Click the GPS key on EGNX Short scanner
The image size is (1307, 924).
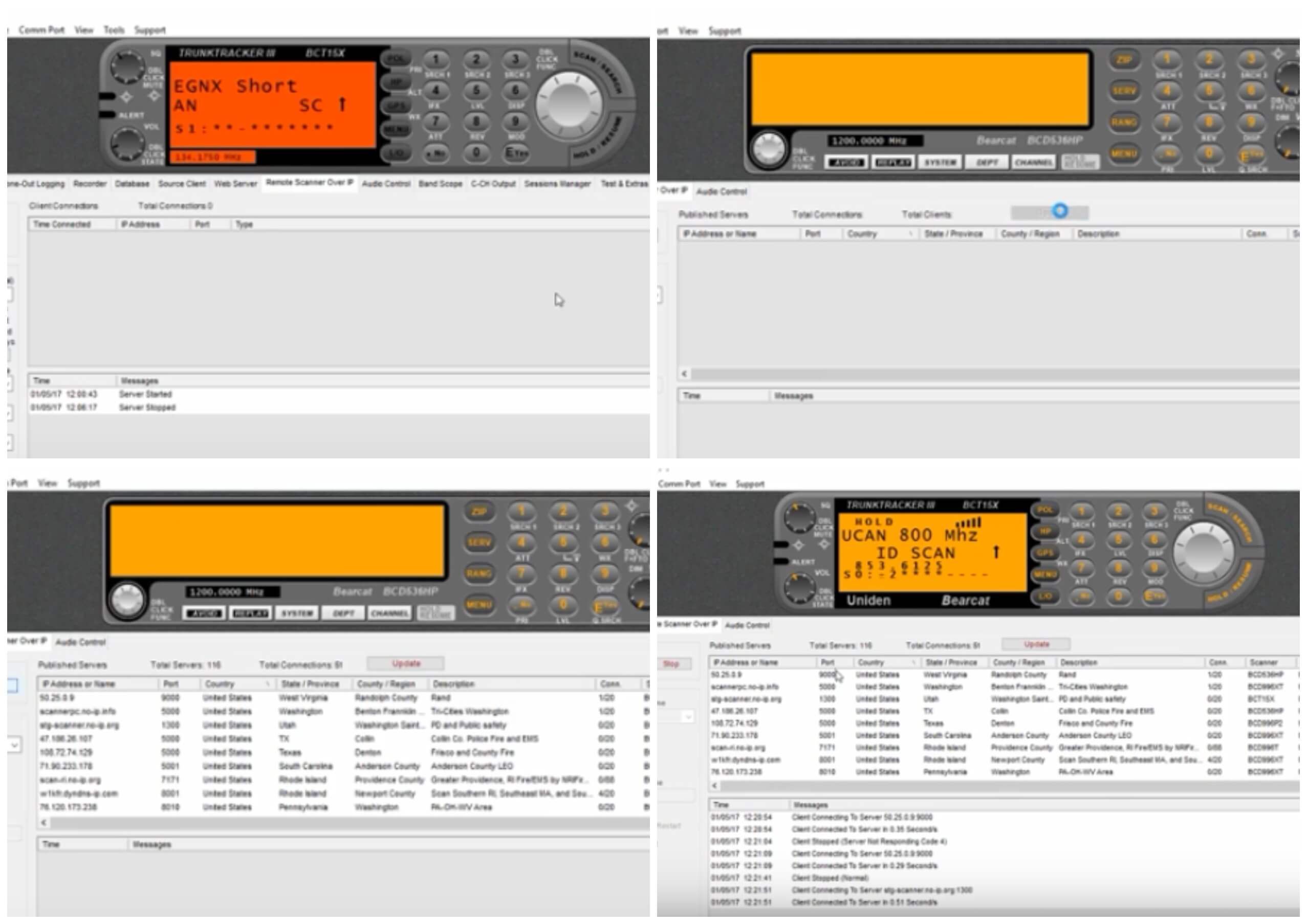pyautogui.click(x=396, y=106)
